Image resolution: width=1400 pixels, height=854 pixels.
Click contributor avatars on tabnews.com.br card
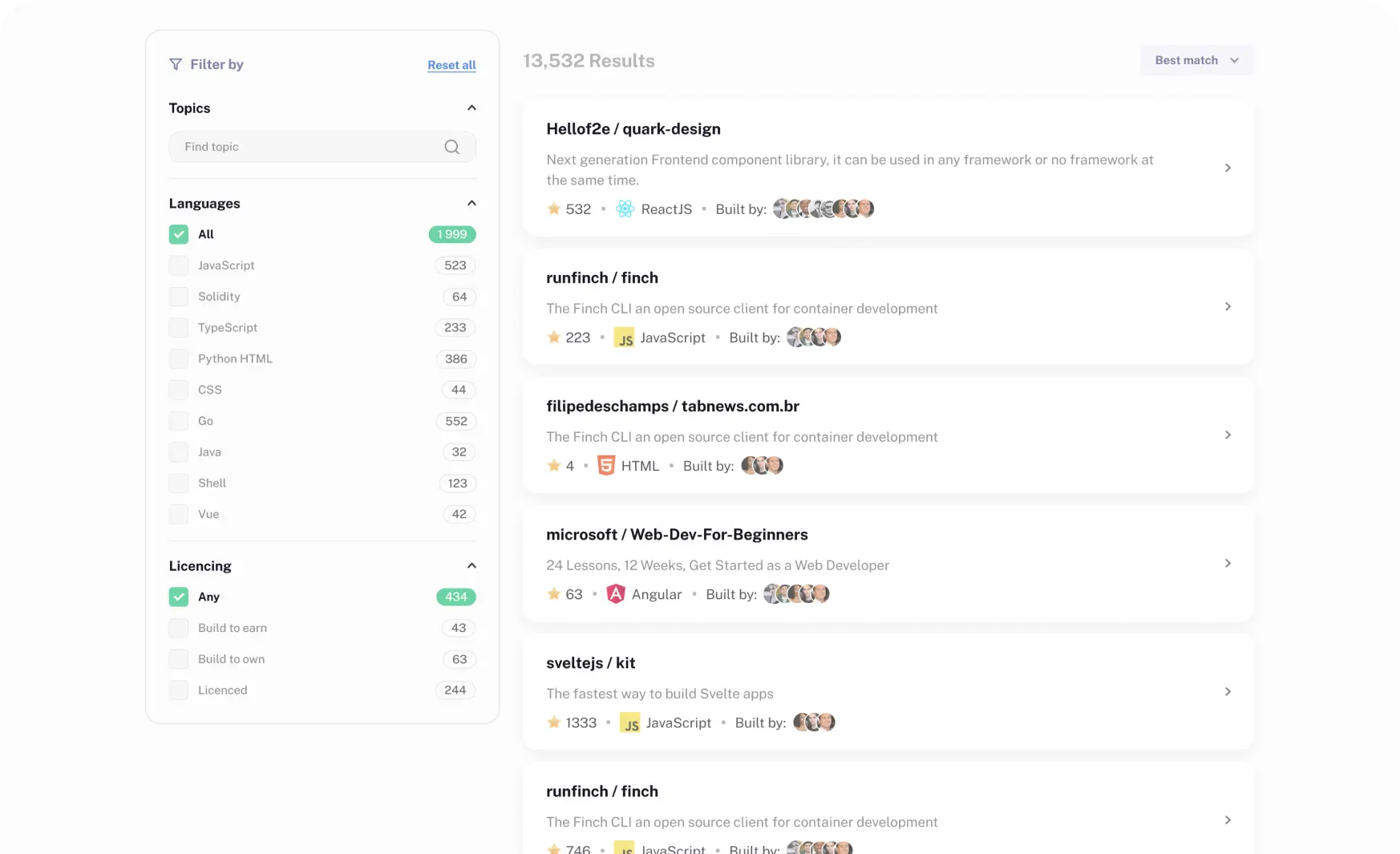(x=762, y=465)
